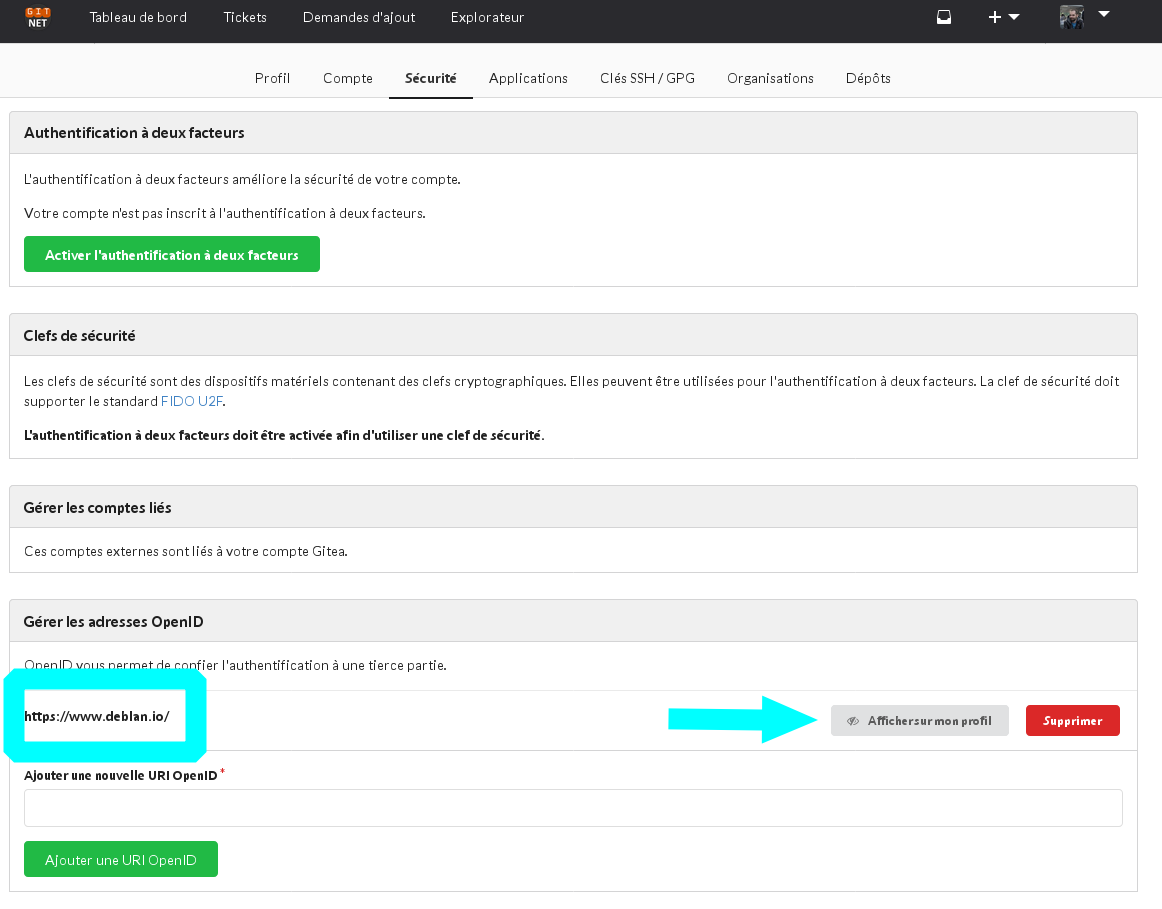Image resolution: width=1162 pixels, height=909 pixels.
Task: Follow the FIDO U2F link
Action: point(192,401)
